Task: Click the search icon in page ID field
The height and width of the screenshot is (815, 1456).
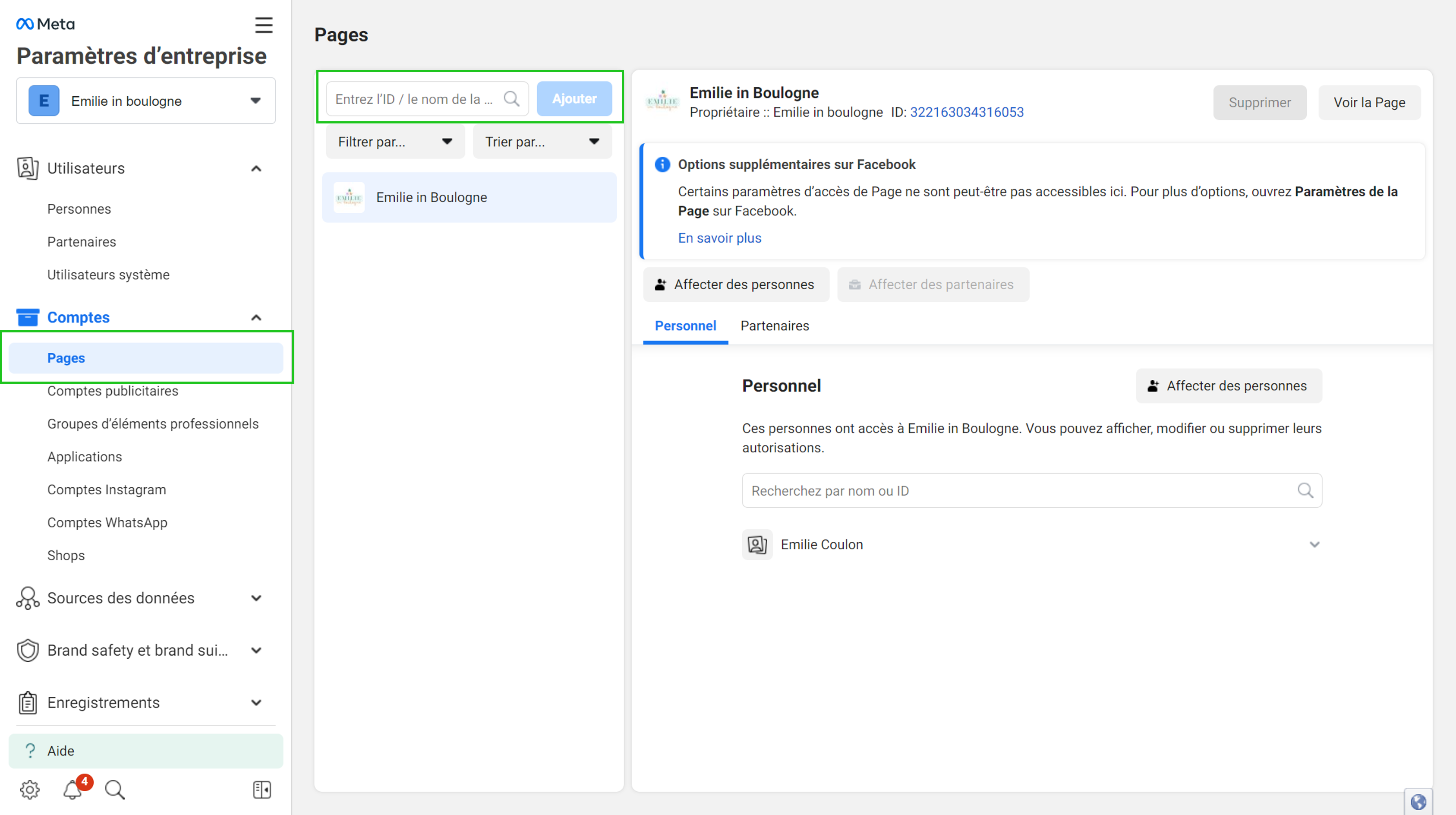Action: coord(511,99)
